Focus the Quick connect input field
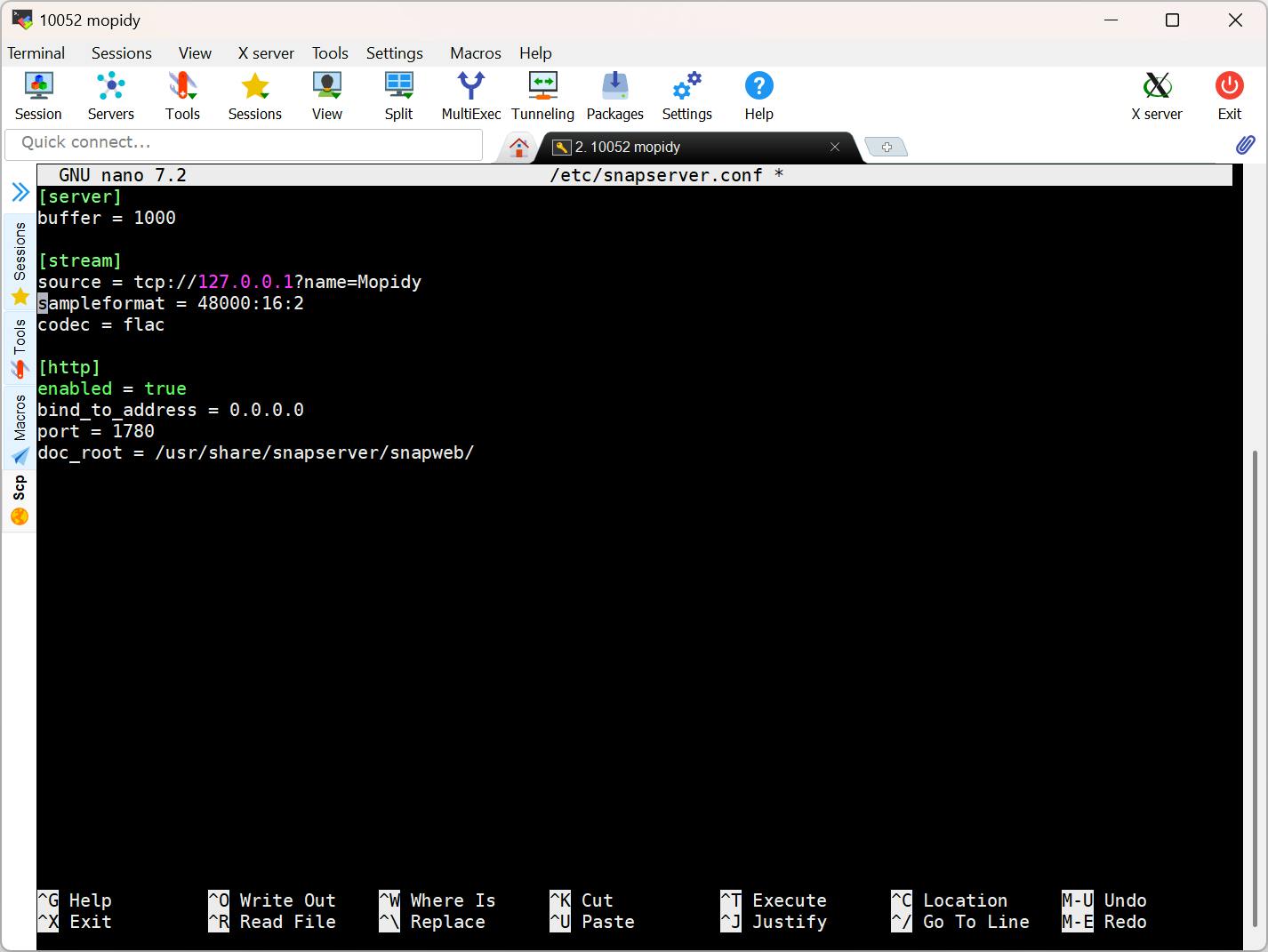1268x952 pixels. coord(244,143)
